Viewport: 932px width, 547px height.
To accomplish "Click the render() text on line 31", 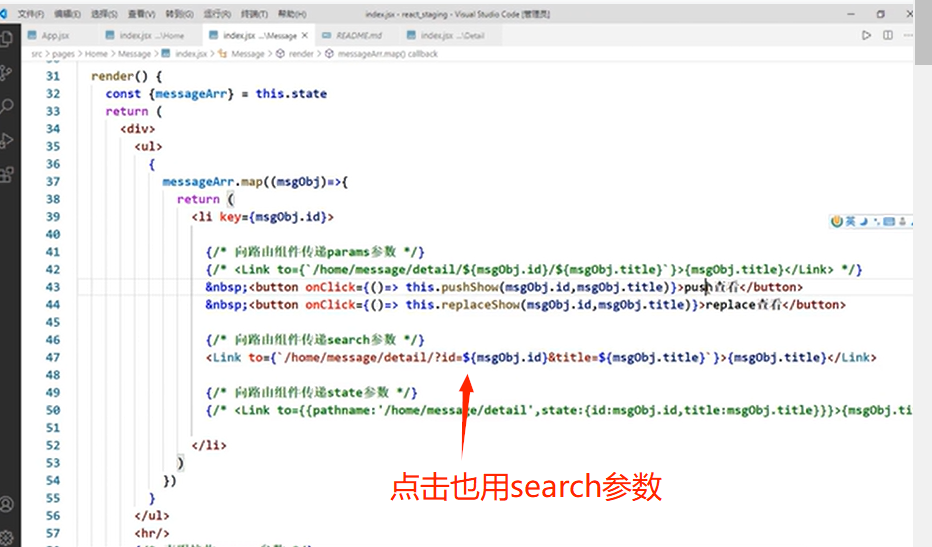I will tap(119, 76).
